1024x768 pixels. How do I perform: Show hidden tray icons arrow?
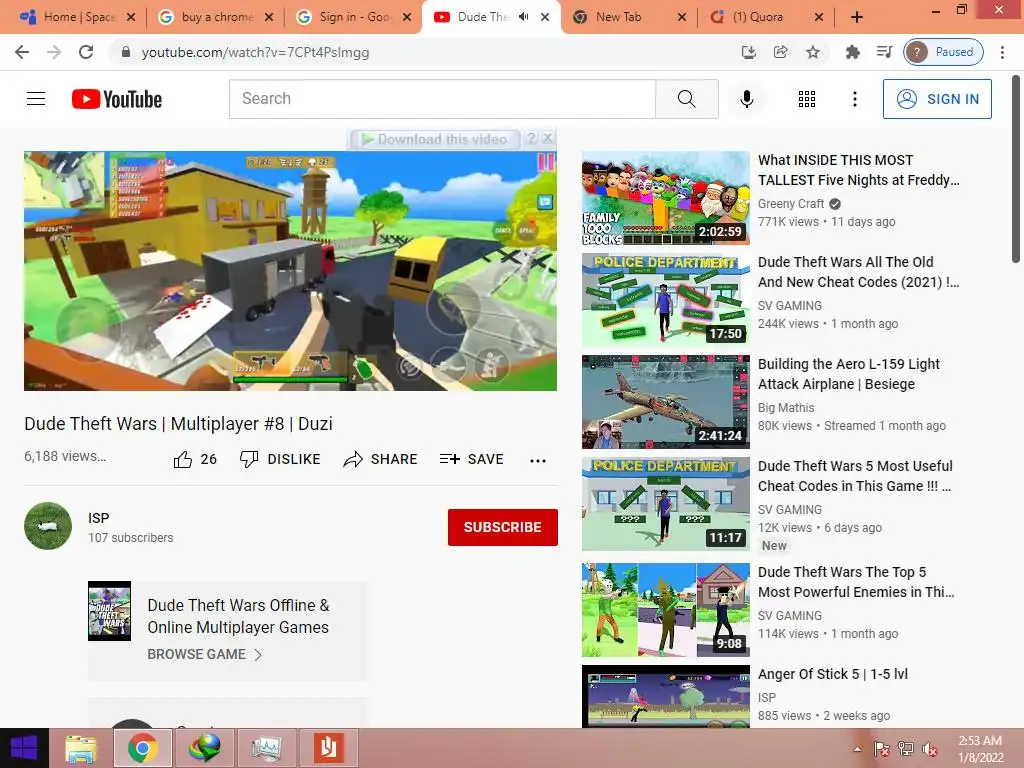pyautogui.click(x=857, y=749)
